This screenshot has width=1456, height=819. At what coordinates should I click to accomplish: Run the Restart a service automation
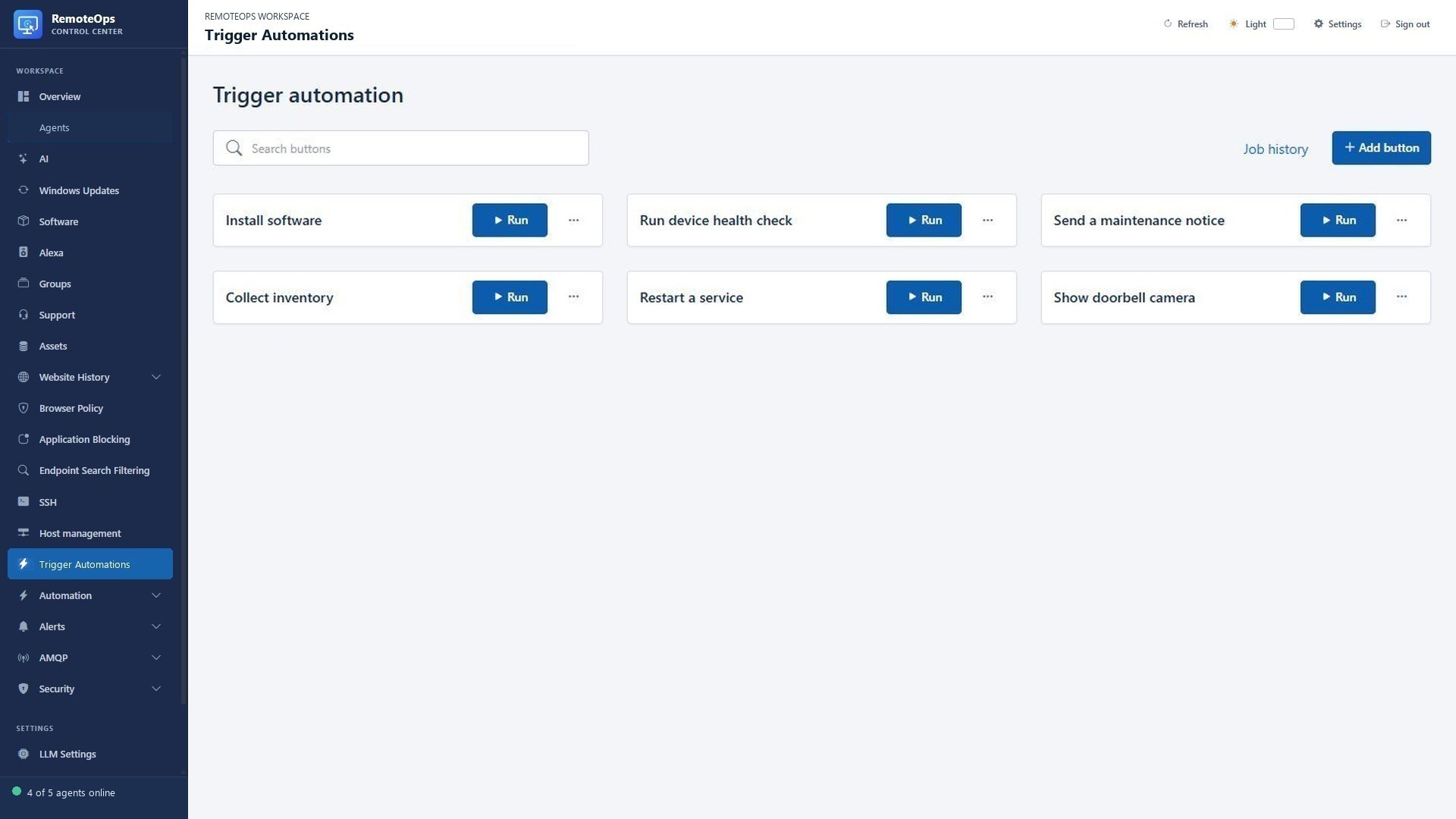[924, 297]
